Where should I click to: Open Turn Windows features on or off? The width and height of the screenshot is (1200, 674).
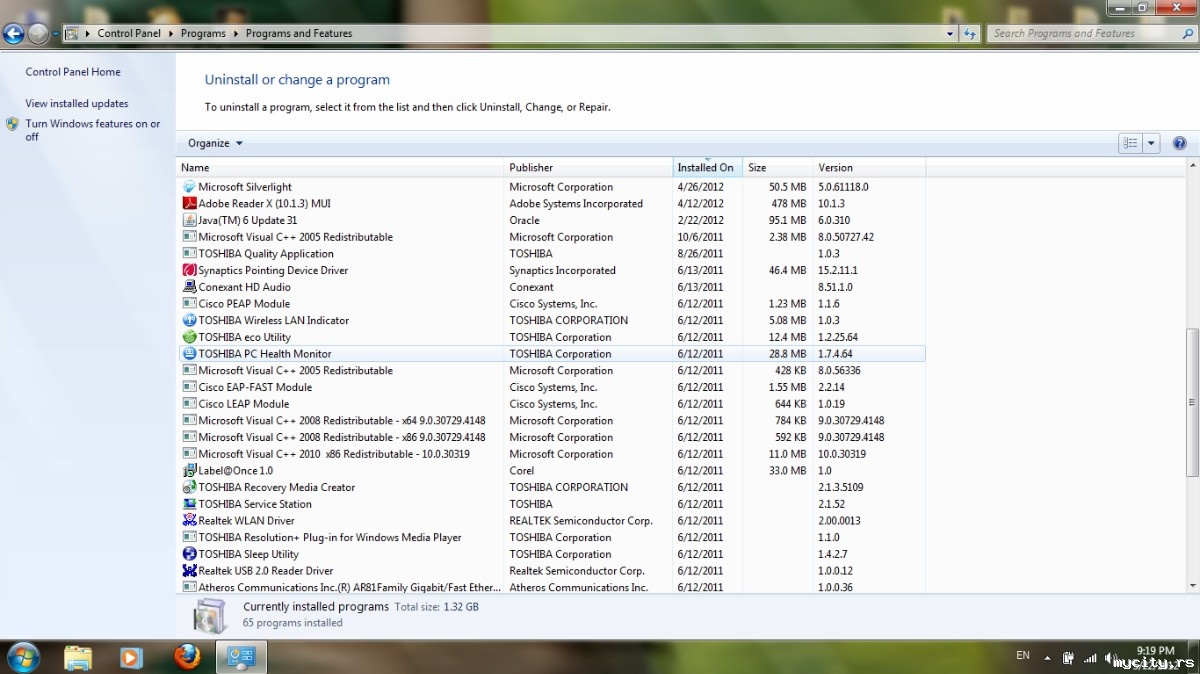[92, 130]
